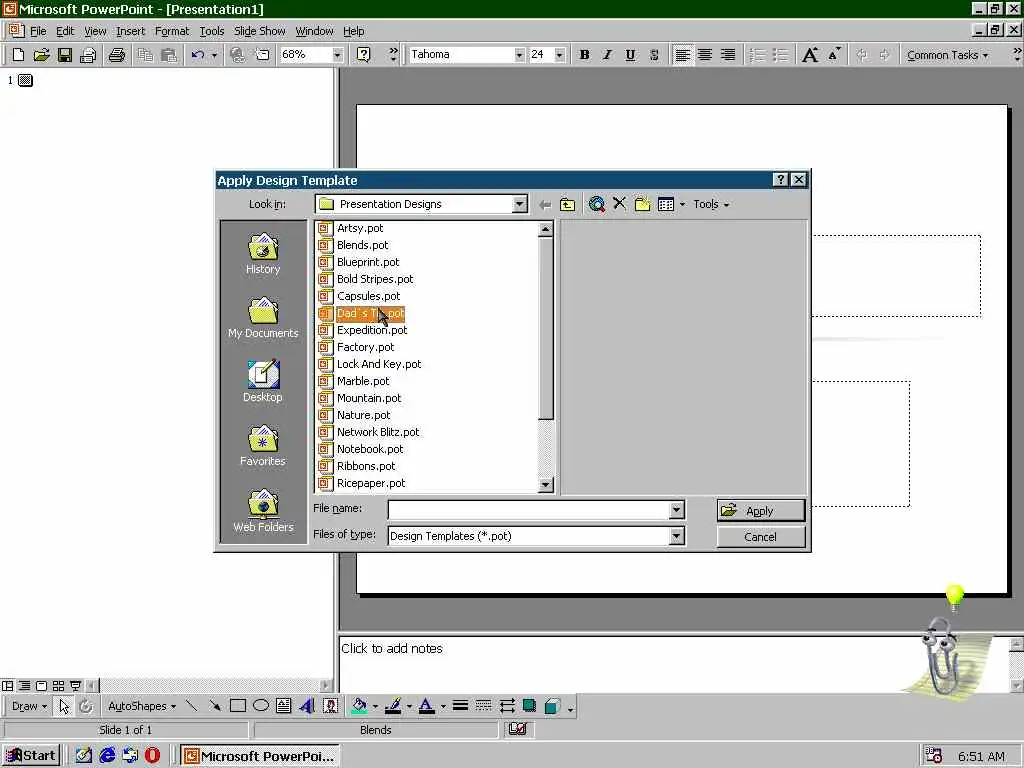
Task: Click the Help question mark toolbar icon
Action: coord(364,55)
